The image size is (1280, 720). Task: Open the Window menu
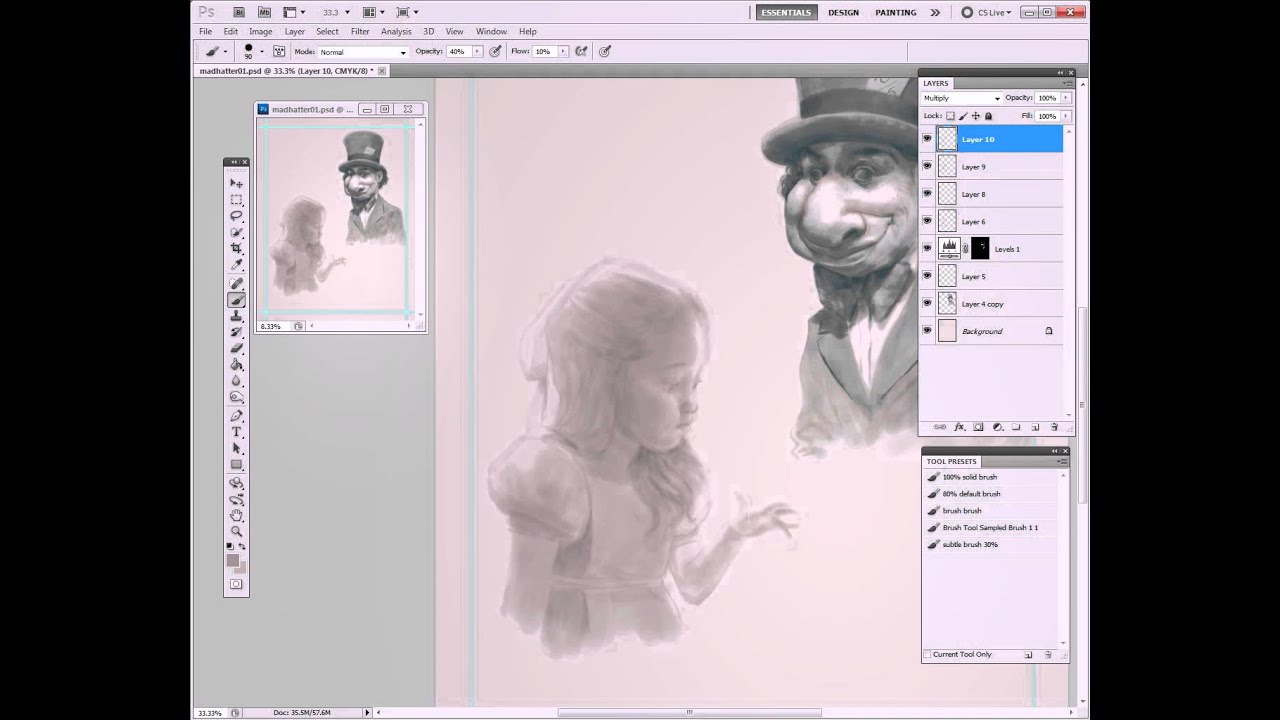click(x=491, y=32)
